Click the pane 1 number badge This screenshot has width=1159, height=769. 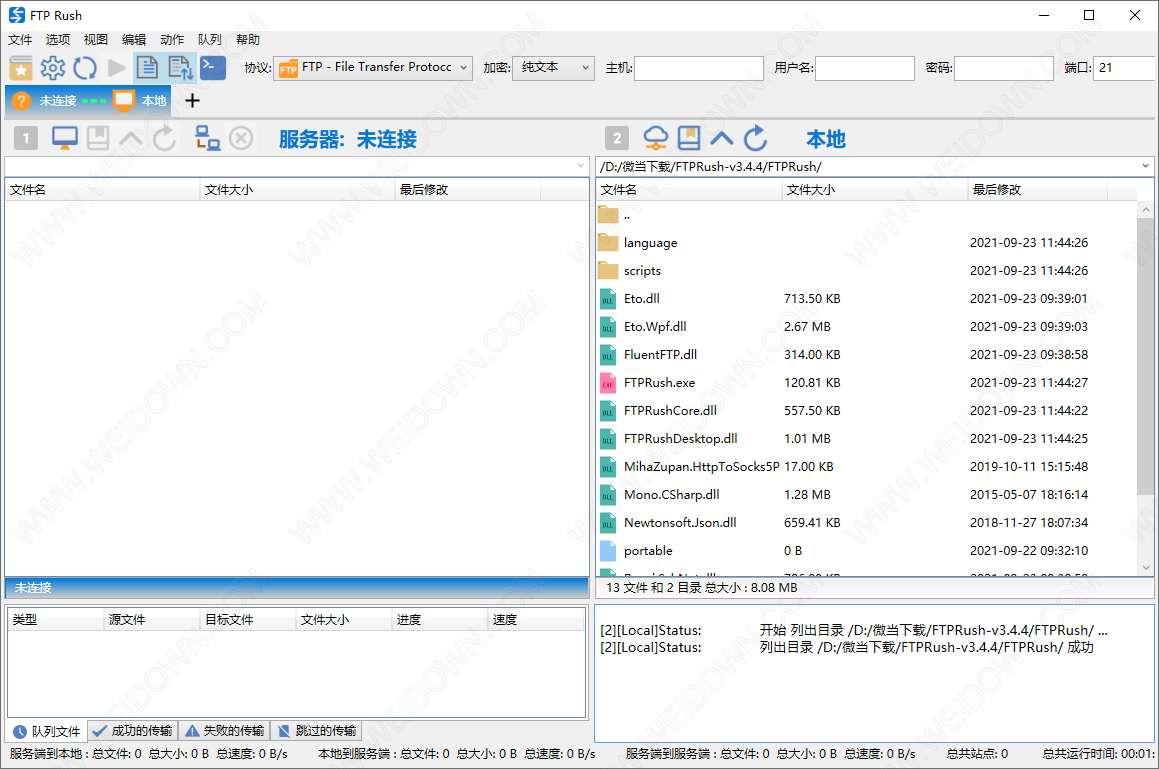tap(26, 138)
